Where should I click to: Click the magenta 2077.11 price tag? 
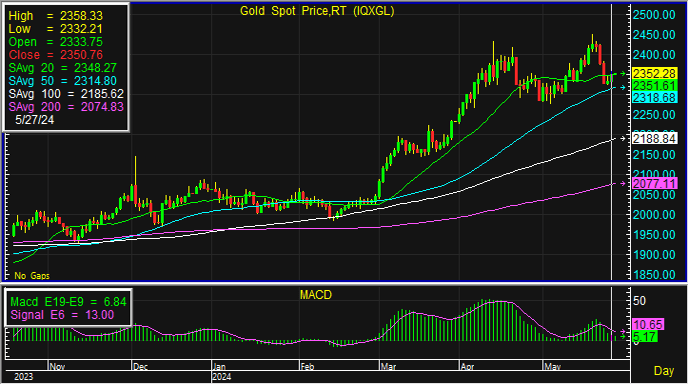point(654,183)
